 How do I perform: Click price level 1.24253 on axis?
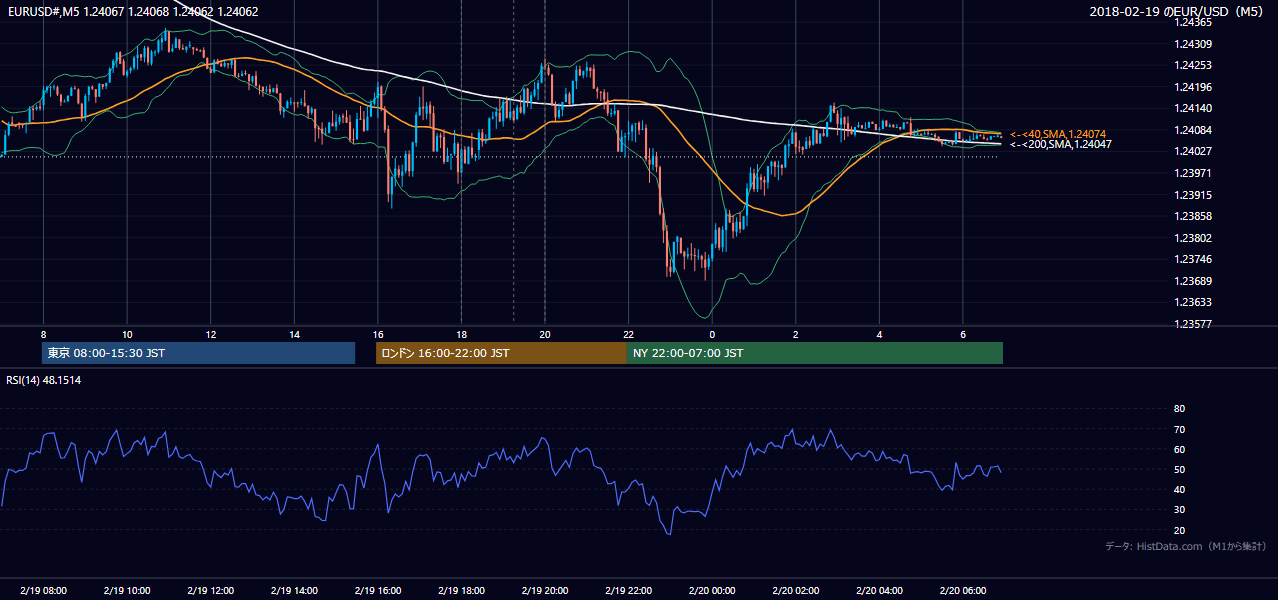tap(1192, 65)
